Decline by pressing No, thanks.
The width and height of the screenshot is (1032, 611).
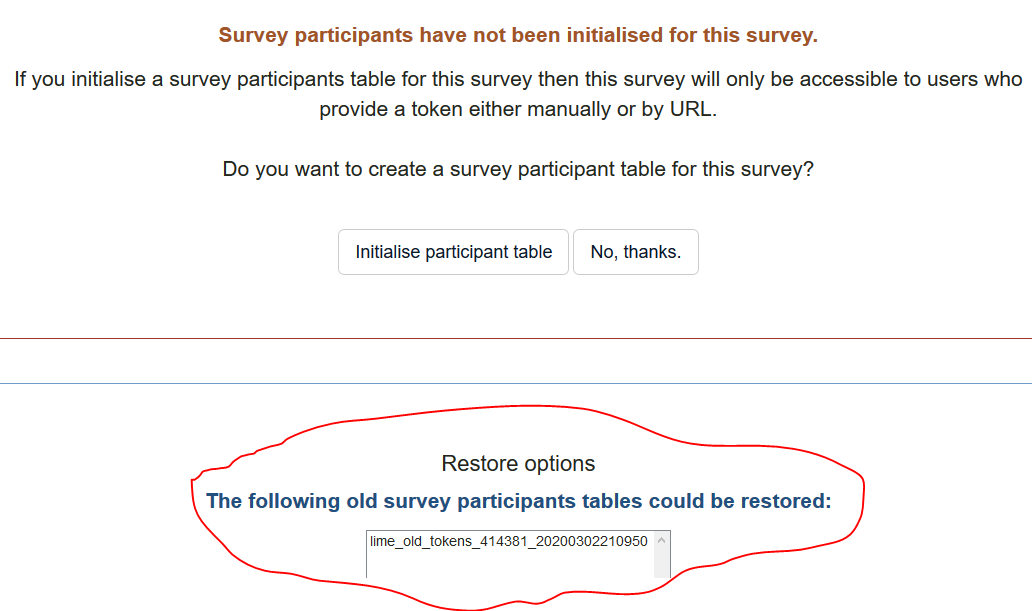tap(635, 252)
